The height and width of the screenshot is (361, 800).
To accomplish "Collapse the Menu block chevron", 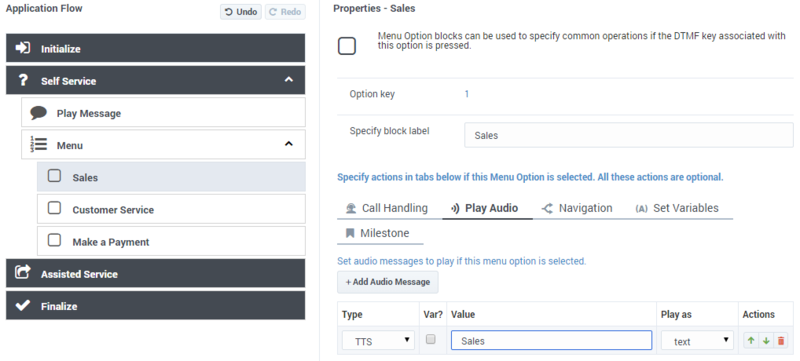I will tap(289, 144).
